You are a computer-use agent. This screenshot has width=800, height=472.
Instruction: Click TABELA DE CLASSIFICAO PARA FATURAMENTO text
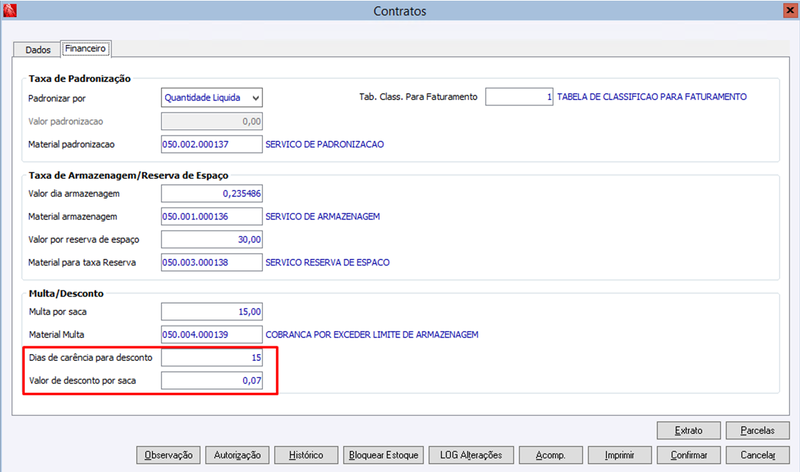652,97
